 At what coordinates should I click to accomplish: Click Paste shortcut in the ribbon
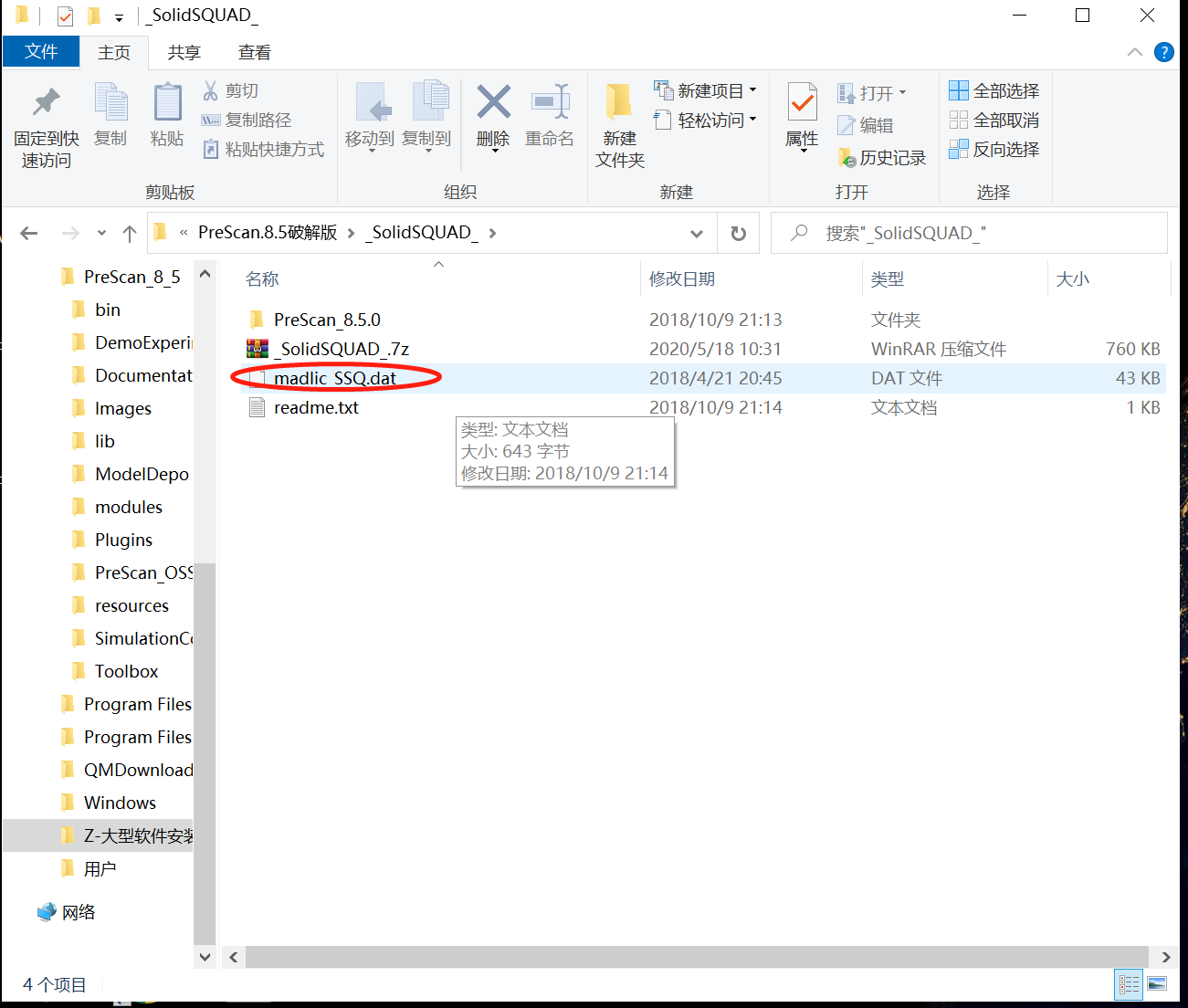click(x=263, y=149)
